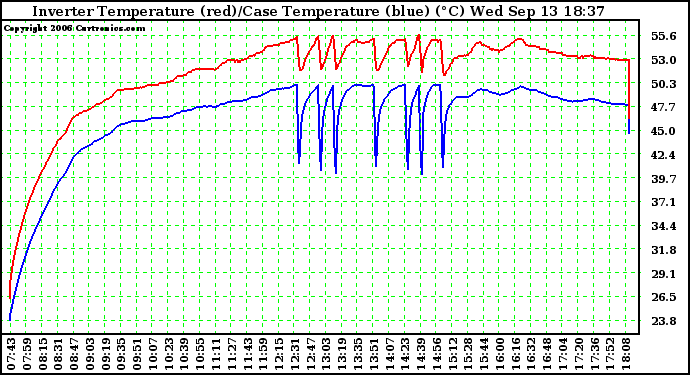
Task: Click the 34.4 y-axis label
Action: (x=664, y=226)
